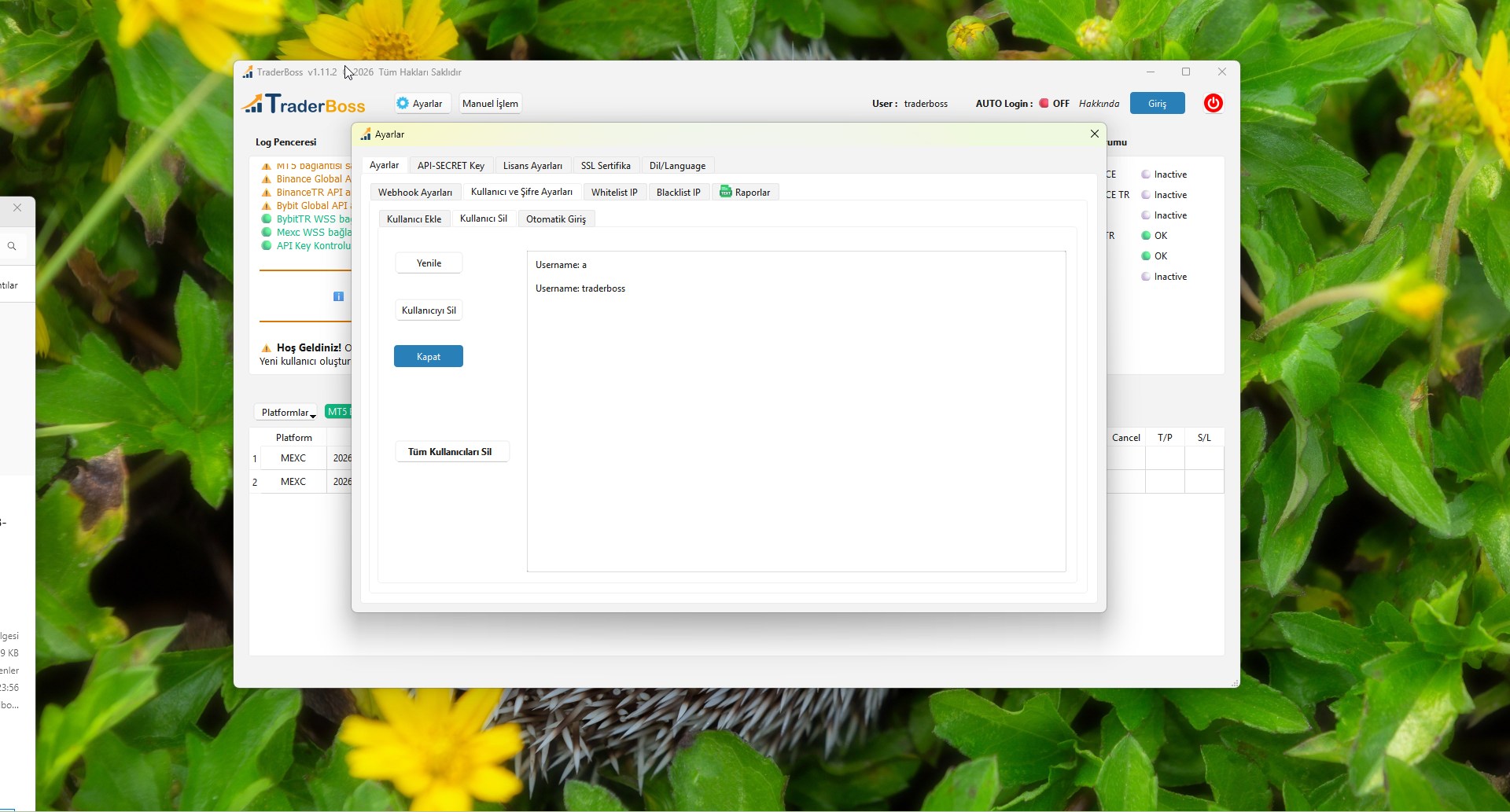The image size is (1510, 812).
Task: Click the Log Penceresi heading
Action: (285, 142)
